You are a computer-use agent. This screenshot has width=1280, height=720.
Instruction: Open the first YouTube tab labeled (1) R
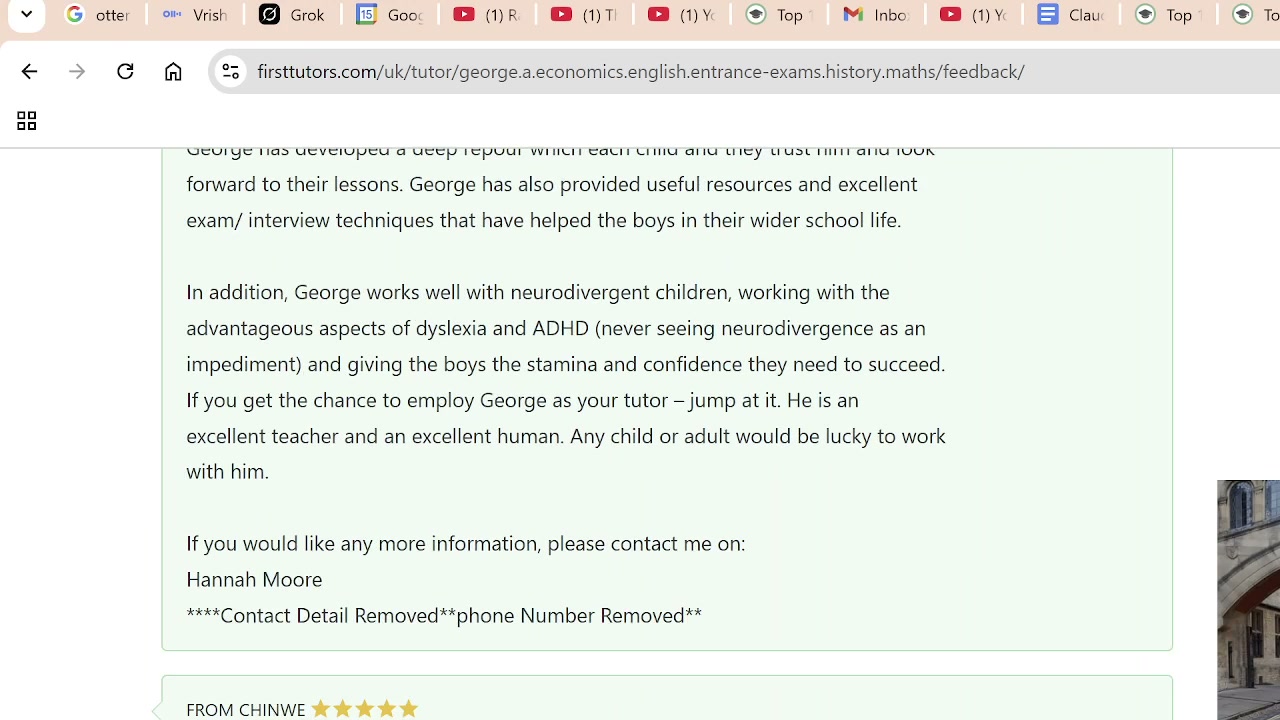487,15
